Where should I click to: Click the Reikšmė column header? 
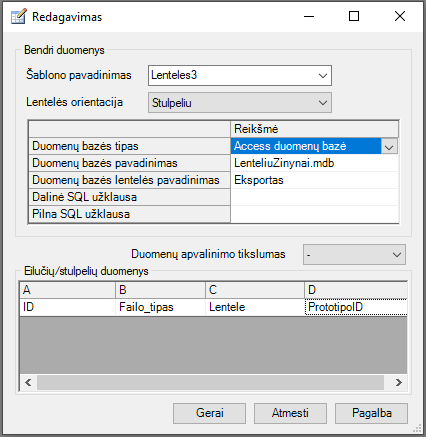pyautogui.click(x=314, y=129)
